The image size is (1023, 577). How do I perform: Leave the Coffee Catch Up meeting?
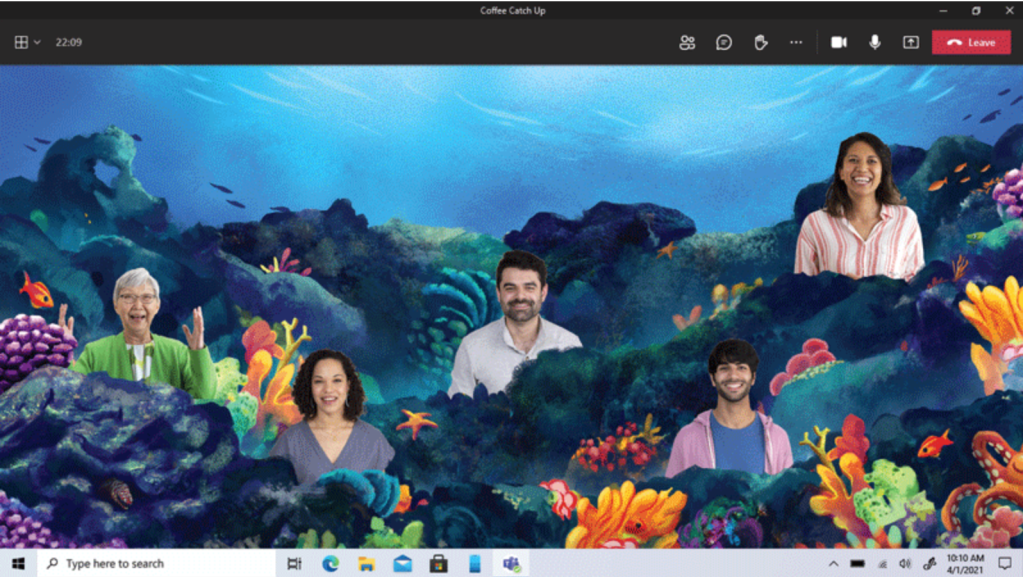click(x=971, y=42)
